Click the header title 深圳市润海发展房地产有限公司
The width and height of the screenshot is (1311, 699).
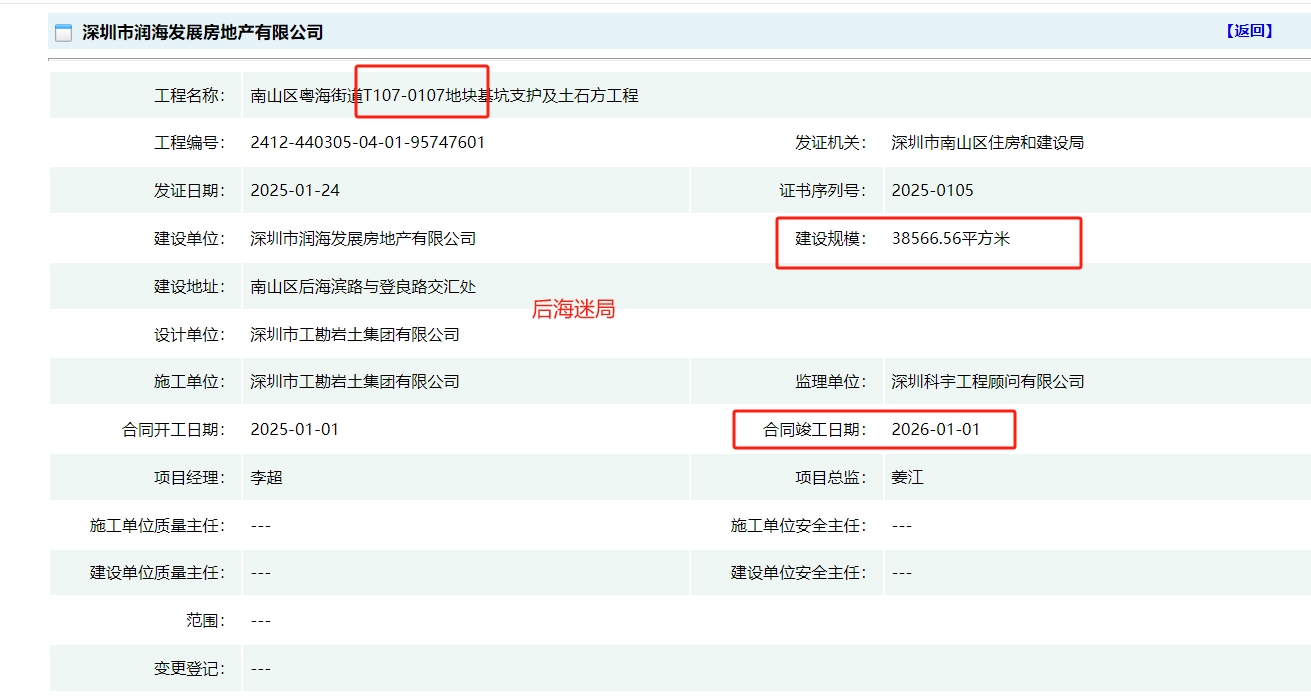point(202,33)
